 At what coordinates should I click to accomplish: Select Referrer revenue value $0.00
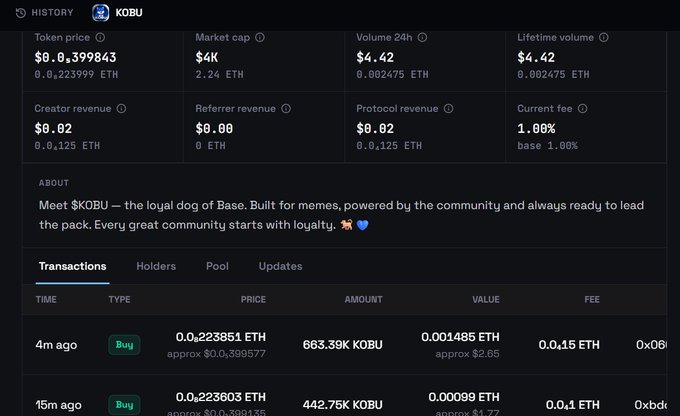214,128
